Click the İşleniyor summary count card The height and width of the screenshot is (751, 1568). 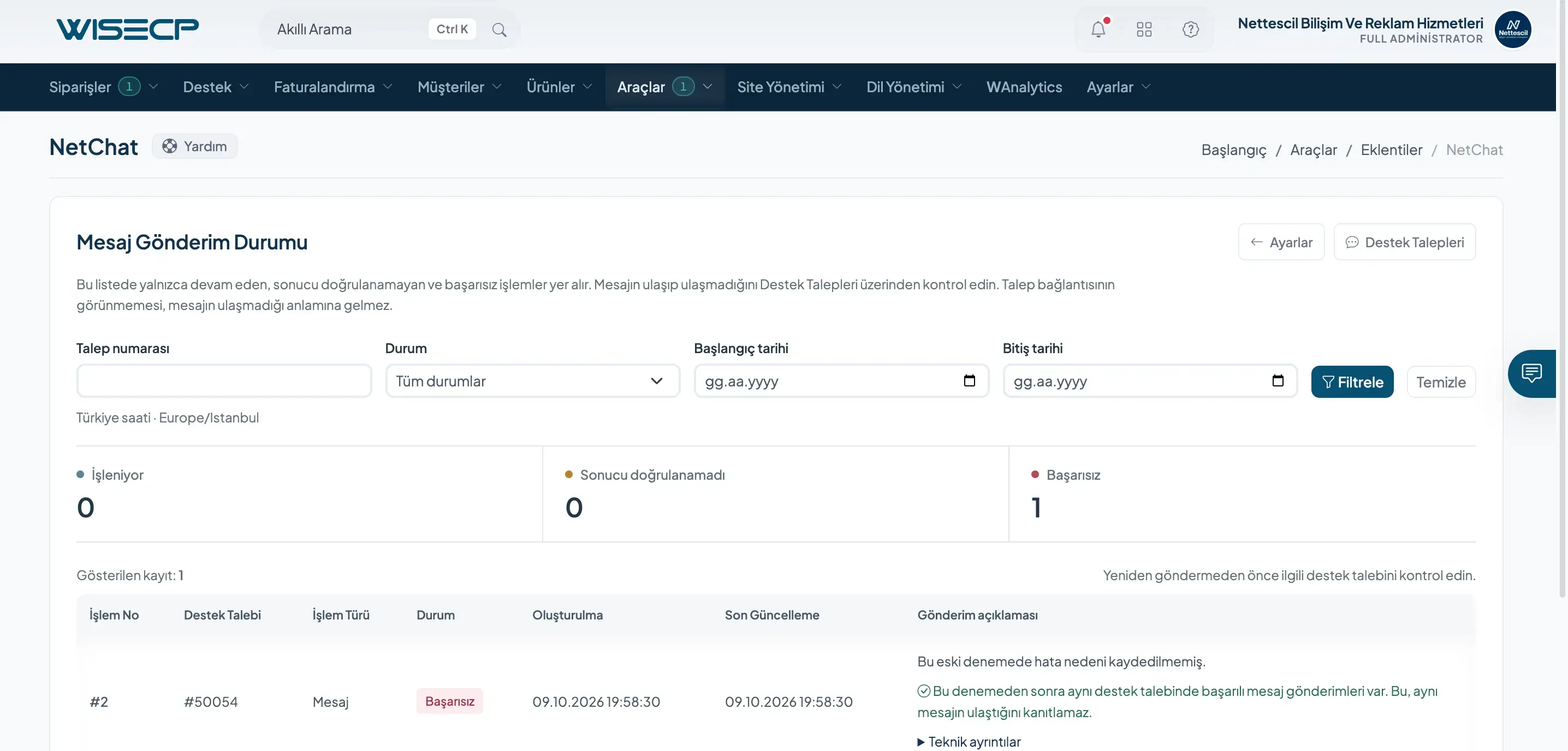[x=309, y=493]
